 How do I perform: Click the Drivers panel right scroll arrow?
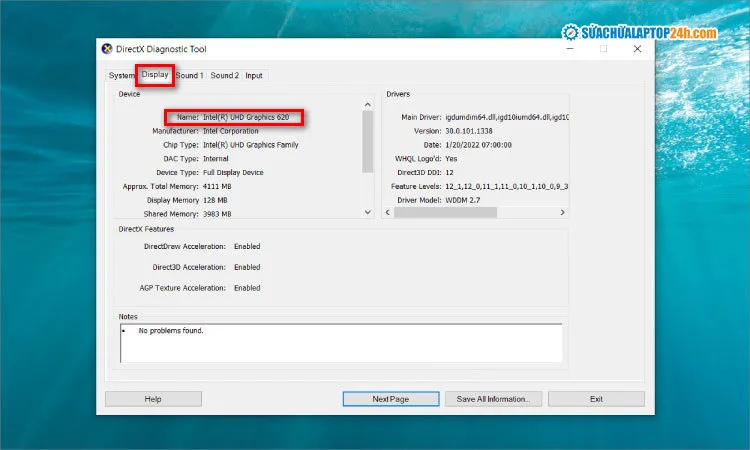pyautogui.click(x=562, y=212)
